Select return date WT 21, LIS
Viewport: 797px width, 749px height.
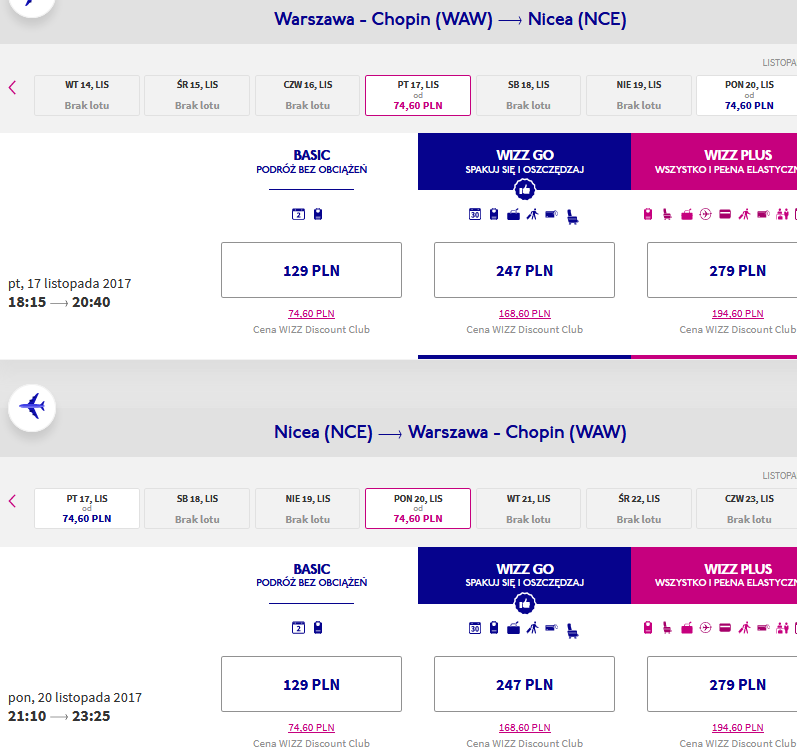tap(528, 509)
